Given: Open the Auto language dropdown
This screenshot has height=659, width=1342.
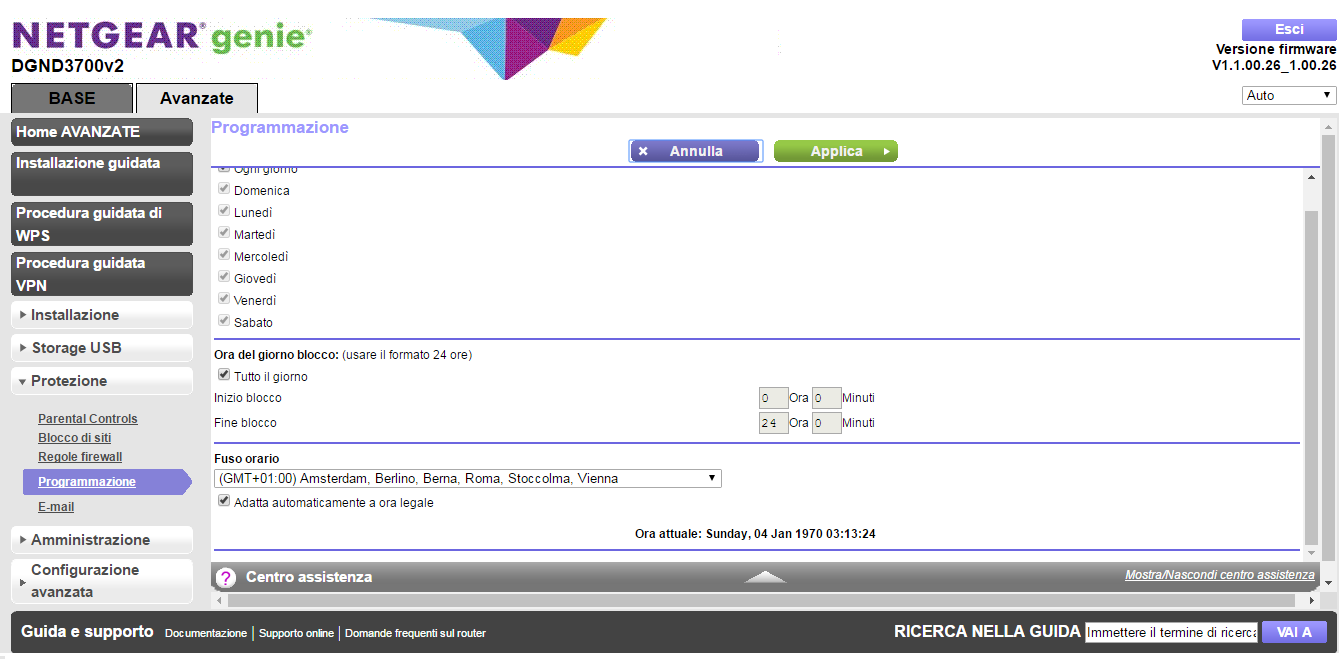Looking at the screenshot, I should point(1287,94).
